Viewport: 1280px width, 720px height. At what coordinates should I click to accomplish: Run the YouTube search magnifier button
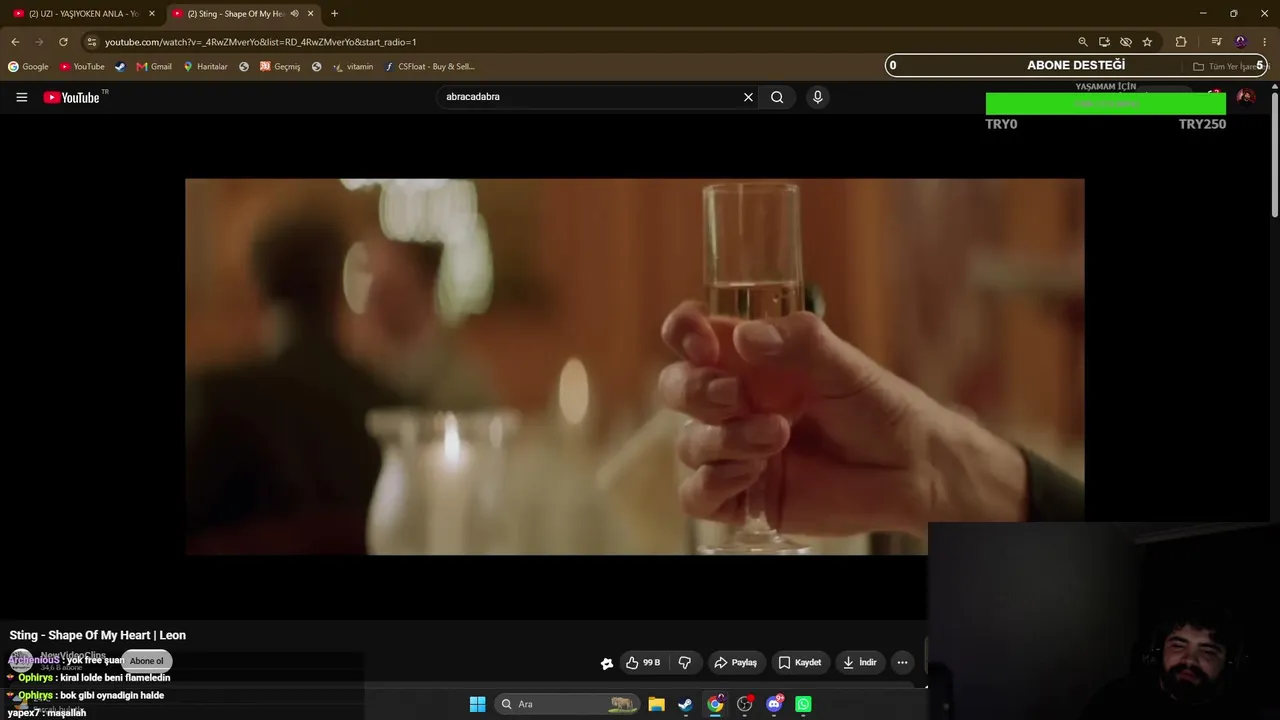click(x=777, y=97)
